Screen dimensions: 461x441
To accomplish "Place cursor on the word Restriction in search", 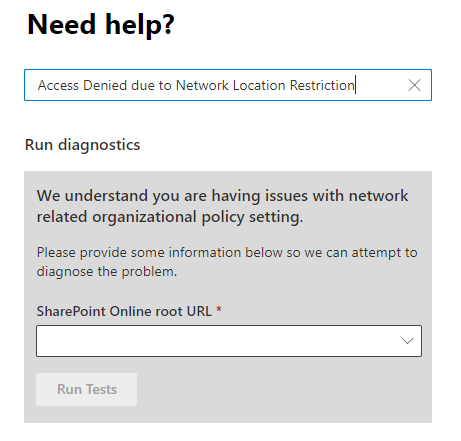I will pyautogui.click(x=322, y=85).
